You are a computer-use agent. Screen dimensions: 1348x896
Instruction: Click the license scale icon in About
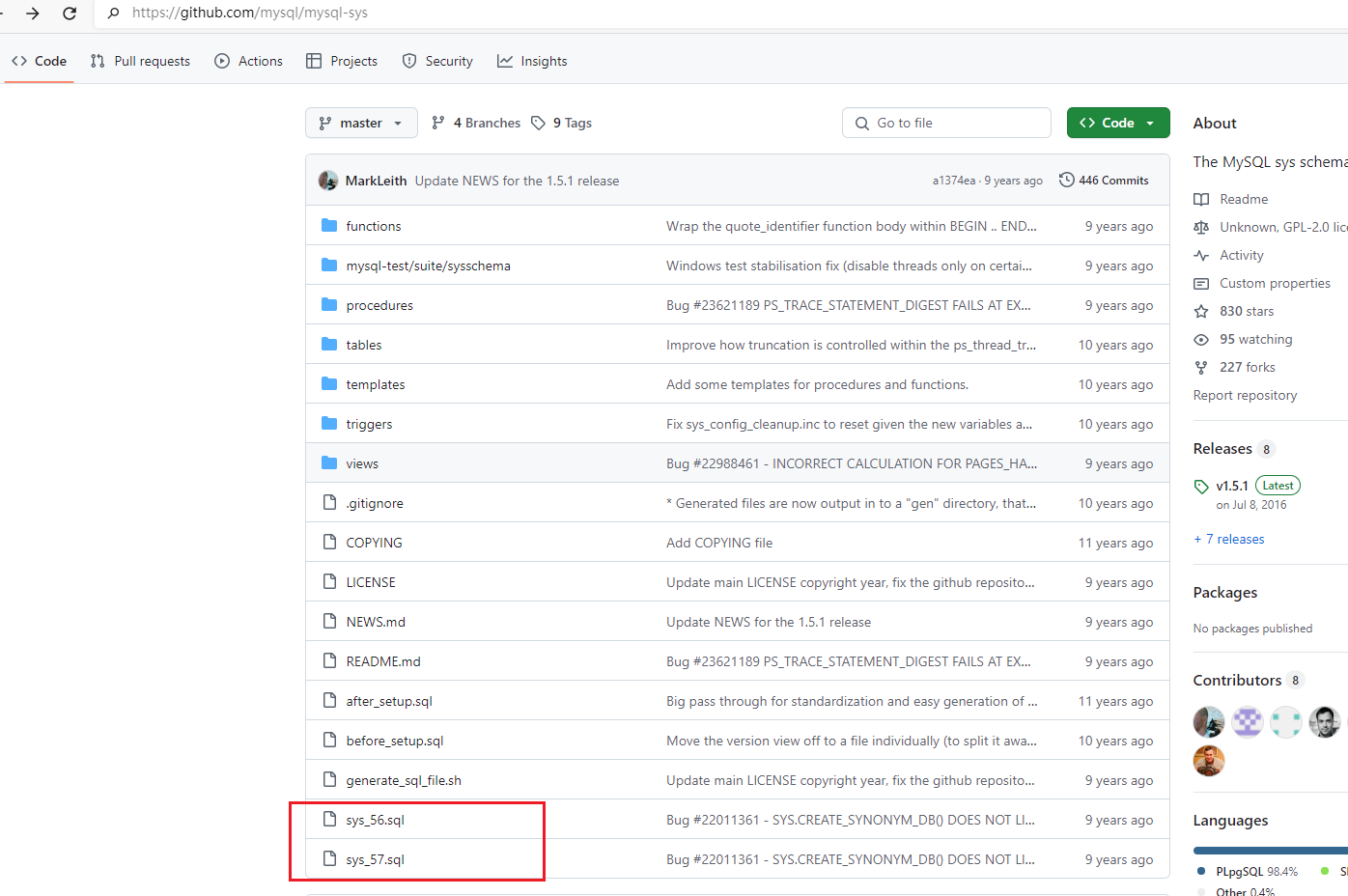click(1201, 227)
